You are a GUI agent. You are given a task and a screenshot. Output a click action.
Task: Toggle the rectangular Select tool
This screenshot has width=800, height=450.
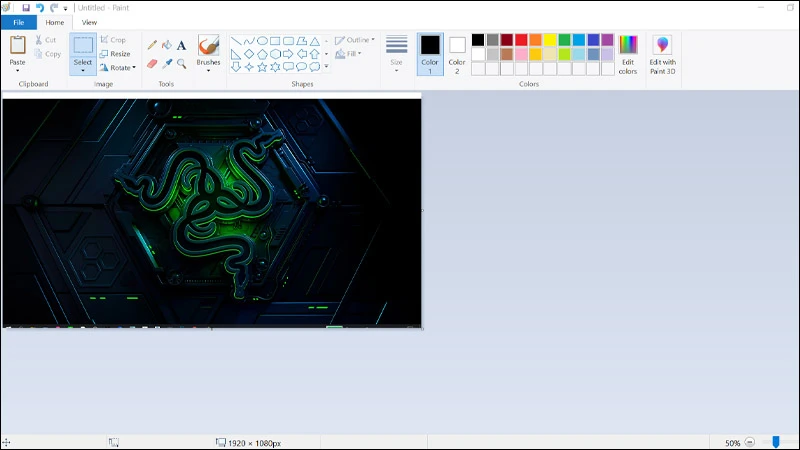pyautogui.click(x=83, y=46)
